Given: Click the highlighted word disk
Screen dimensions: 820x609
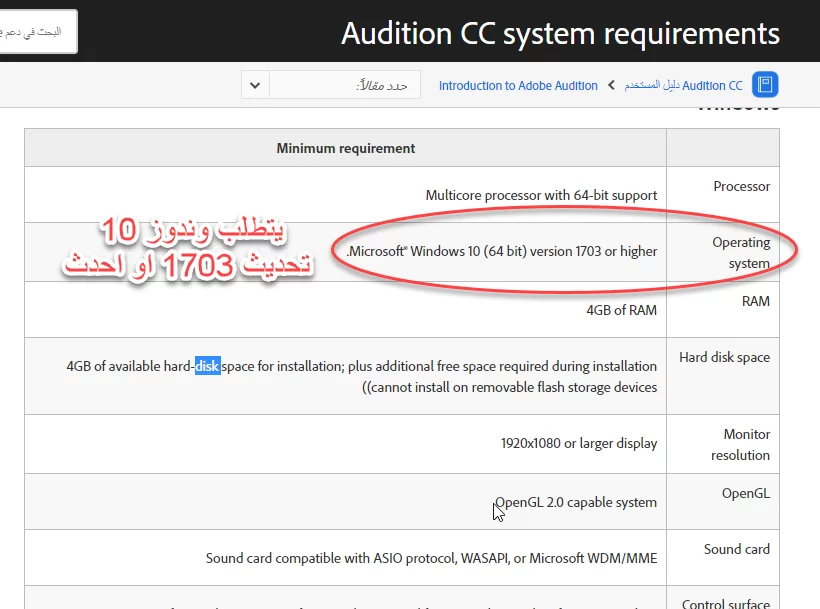Looking at the screenshot, I should 208,366.
